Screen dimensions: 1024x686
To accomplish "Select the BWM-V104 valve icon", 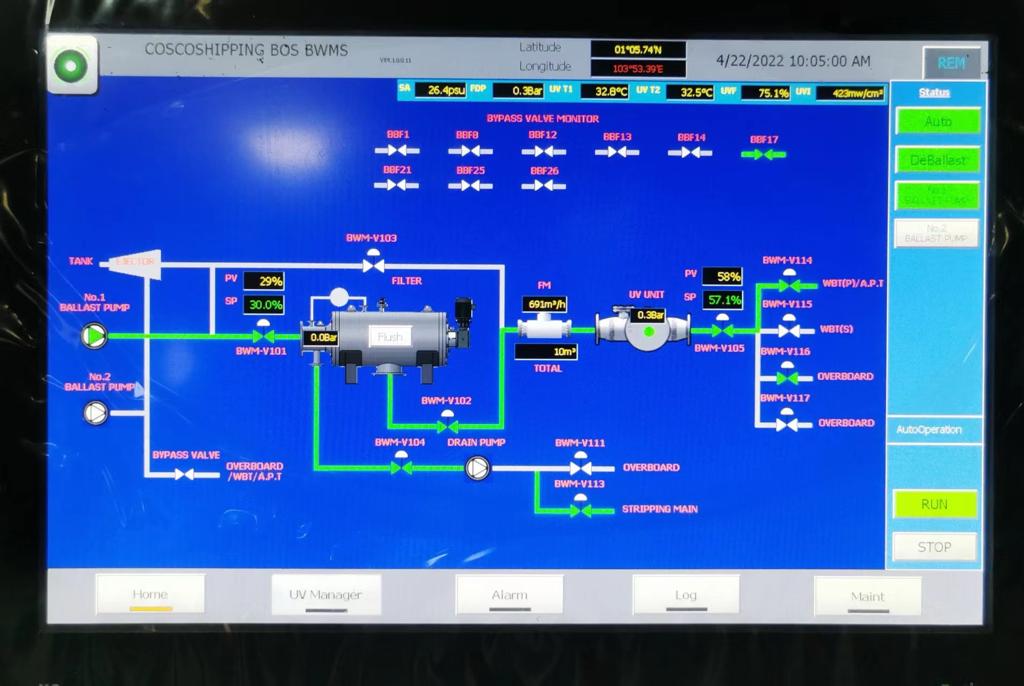I will click(401, 465).
